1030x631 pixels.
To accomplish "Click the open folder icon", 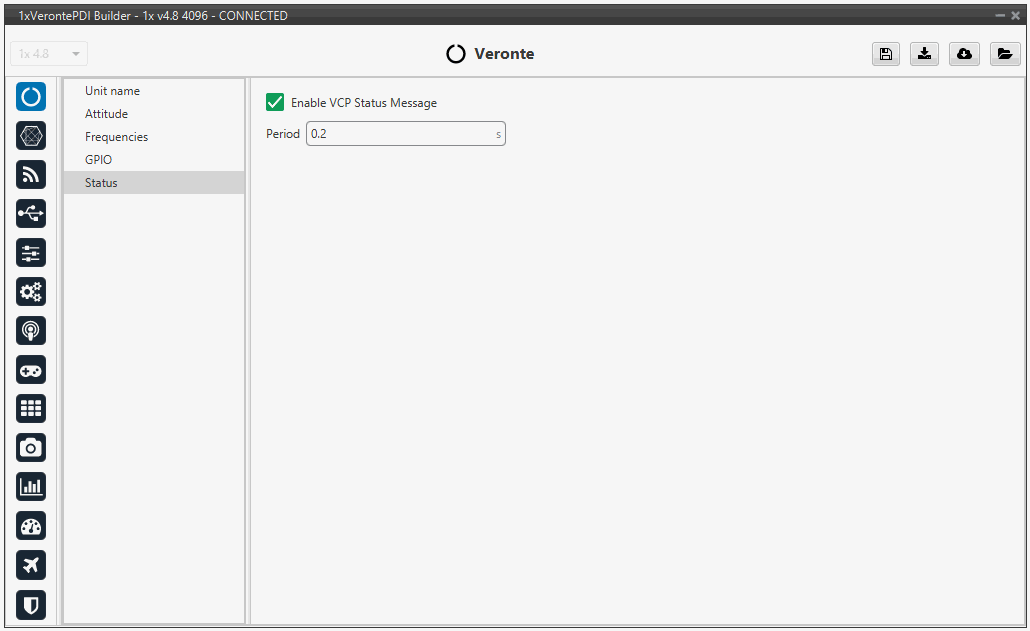I will (1004, 54).
